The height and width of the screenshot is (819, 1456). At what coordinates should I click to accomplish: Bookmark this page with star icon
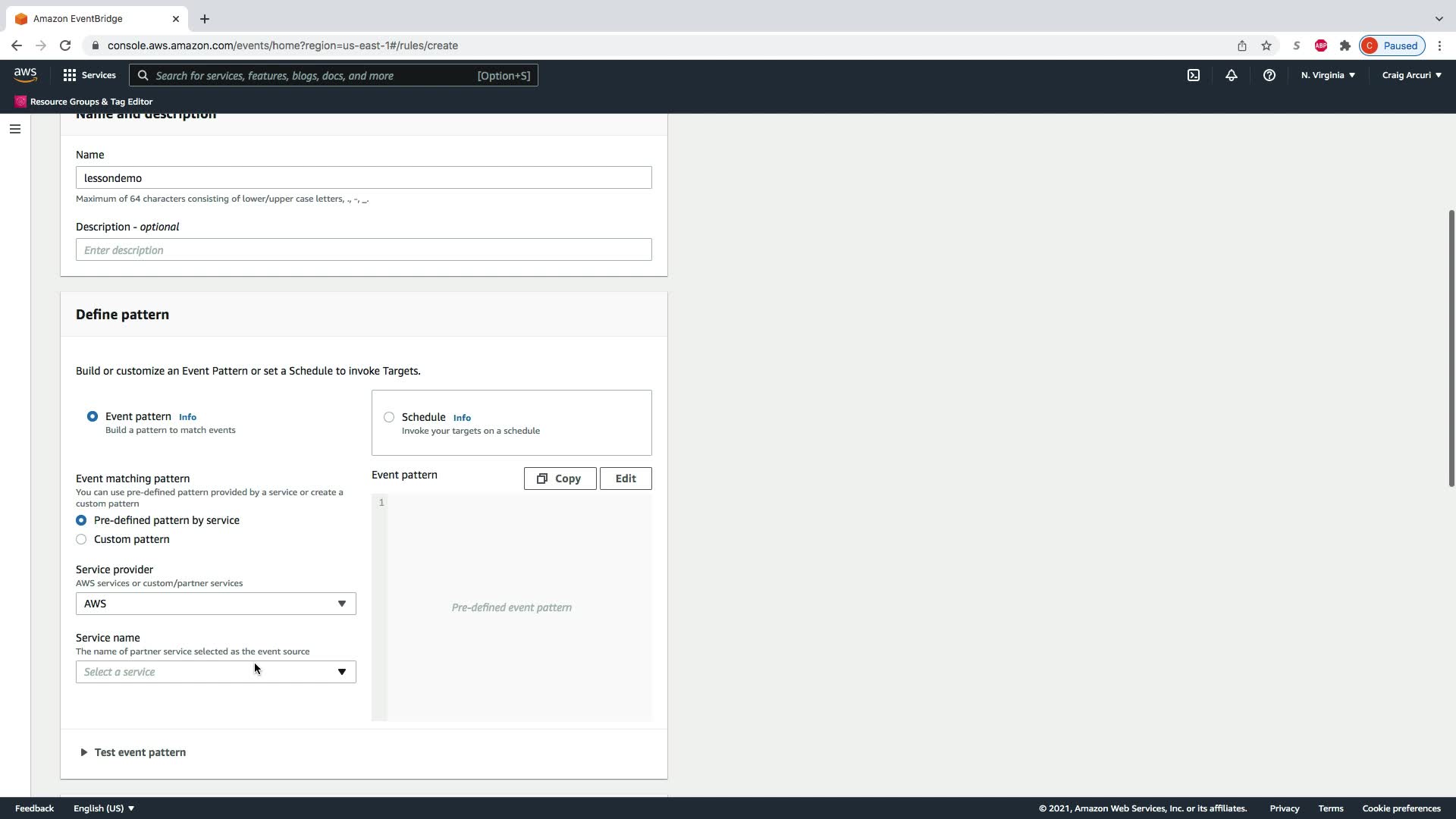point(1266,45)
